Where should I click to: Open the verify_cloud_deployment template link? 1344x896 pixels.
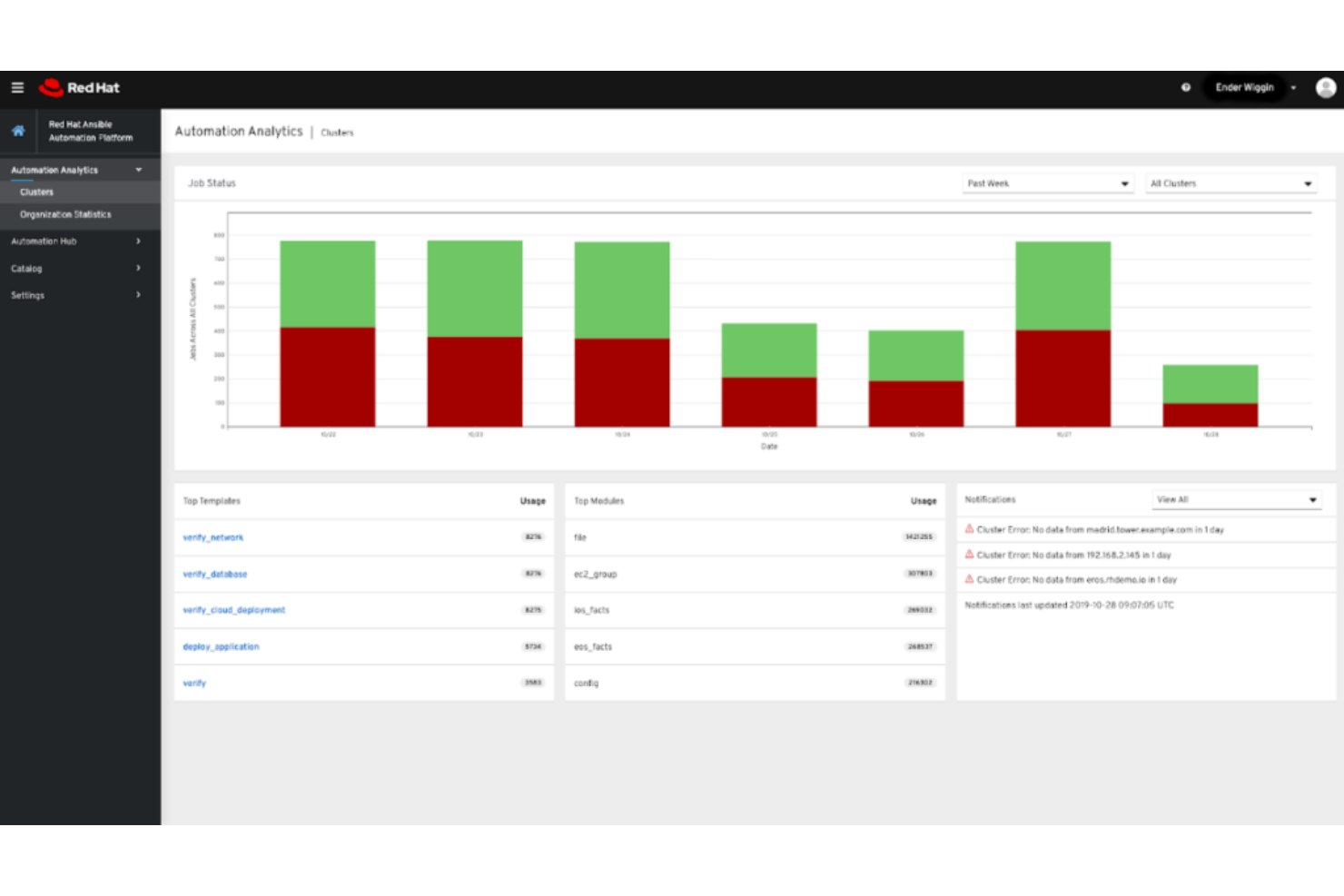234,610
